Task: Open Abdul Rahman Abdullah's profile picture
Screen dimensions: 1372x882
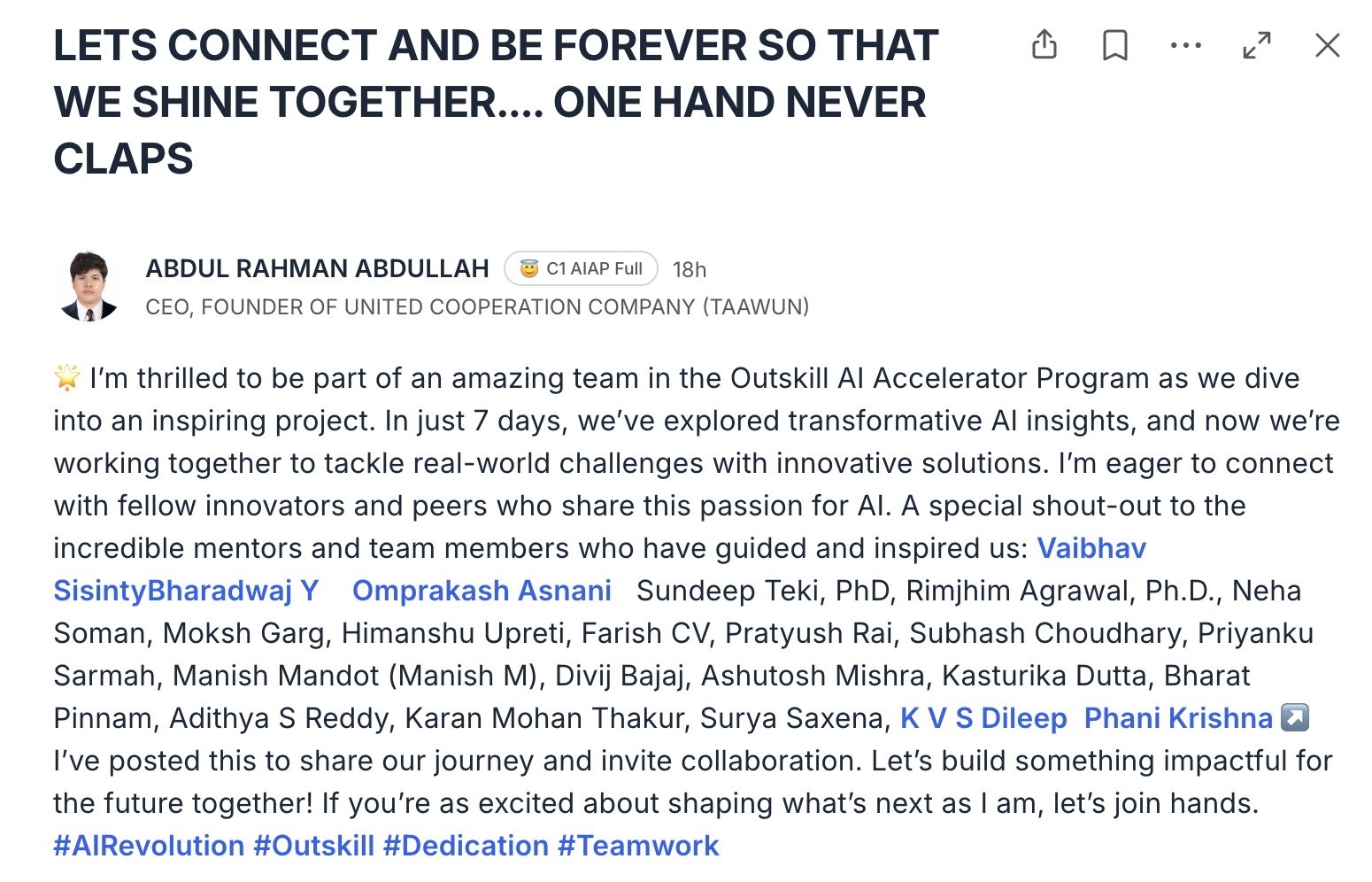Action: pos(89,286)
